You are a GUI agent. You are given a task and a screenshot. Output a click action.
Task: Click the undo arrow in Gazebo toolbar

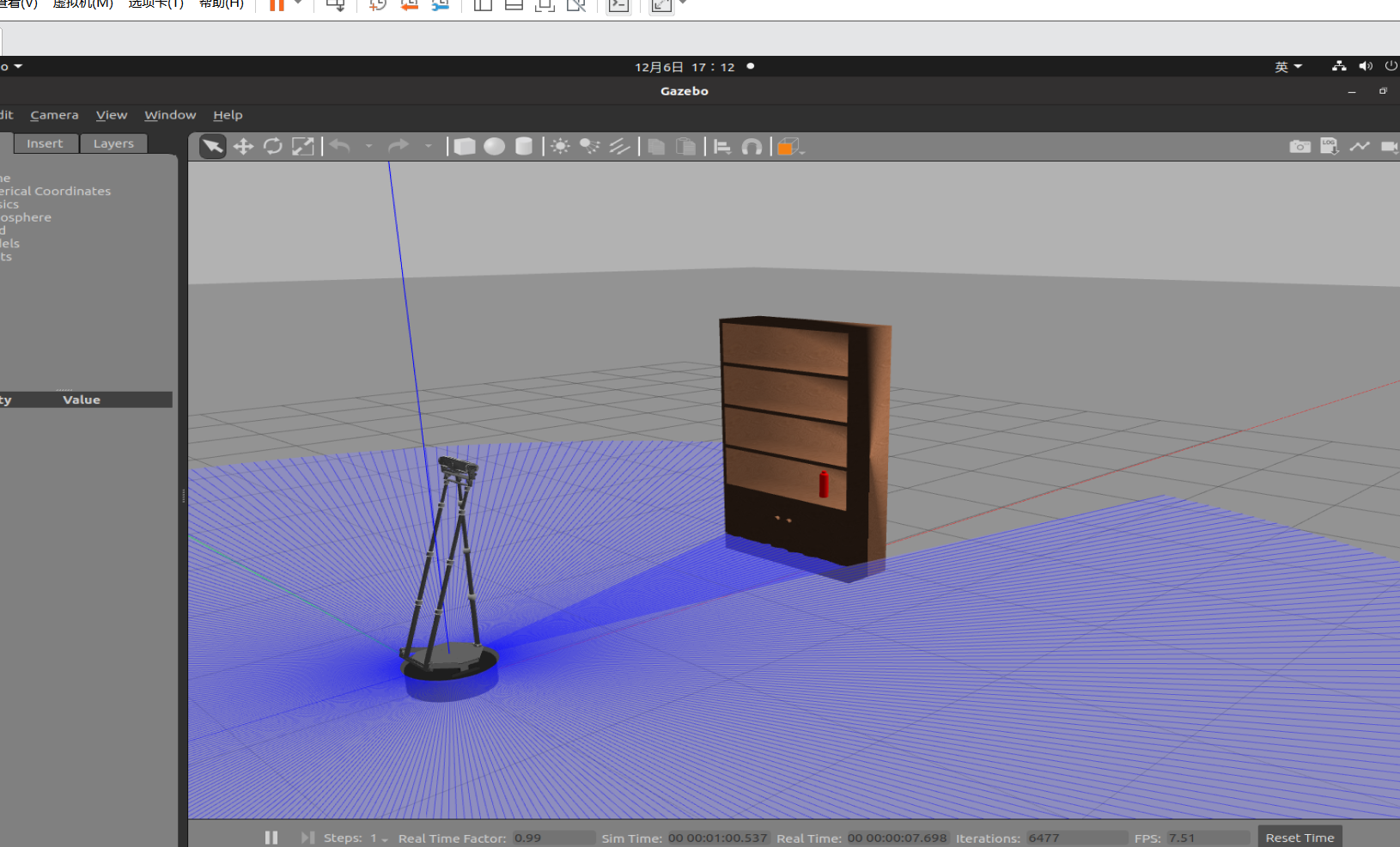point(340,146)
